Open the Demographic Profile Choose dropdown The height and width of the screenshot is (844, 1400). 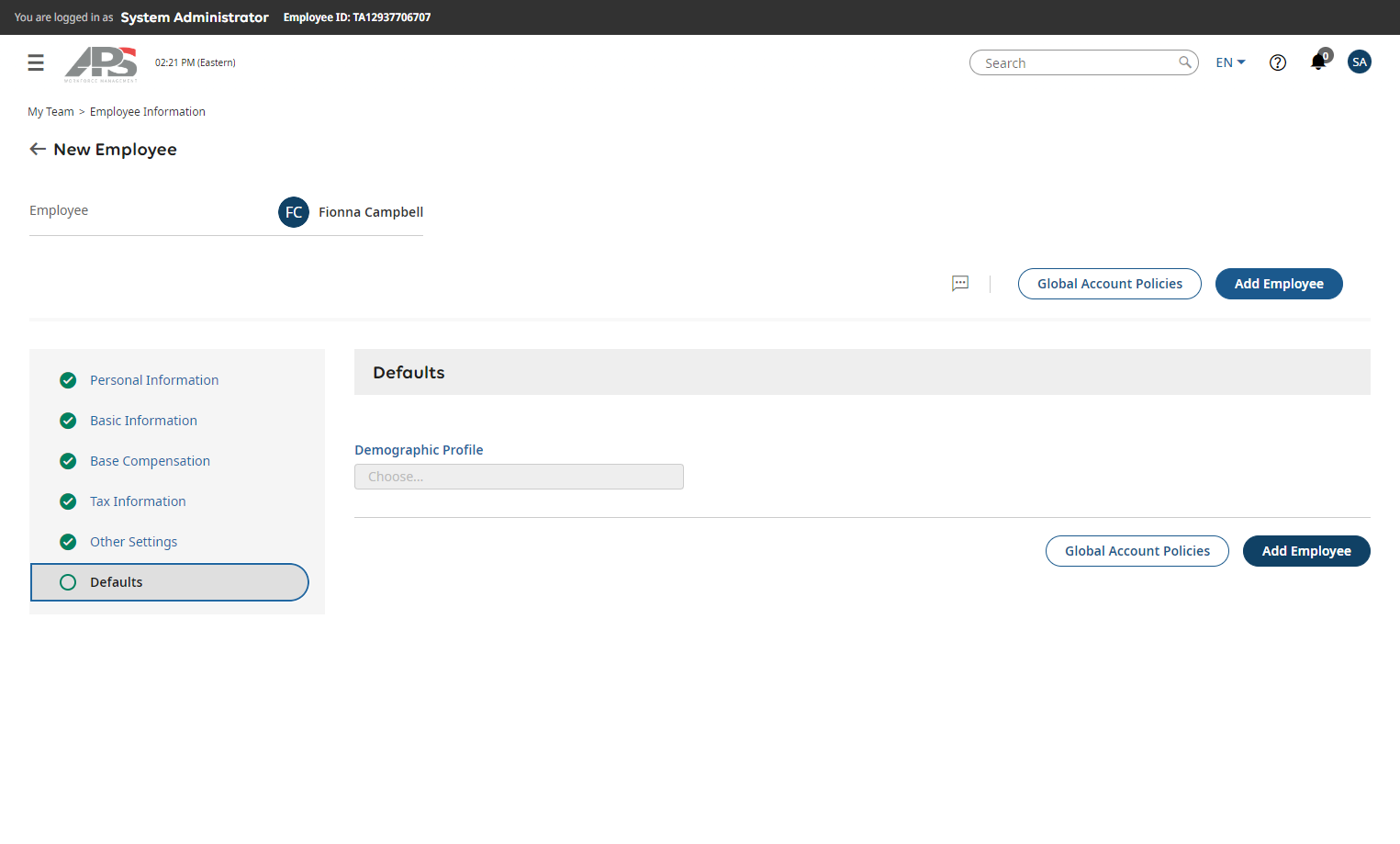519,477
